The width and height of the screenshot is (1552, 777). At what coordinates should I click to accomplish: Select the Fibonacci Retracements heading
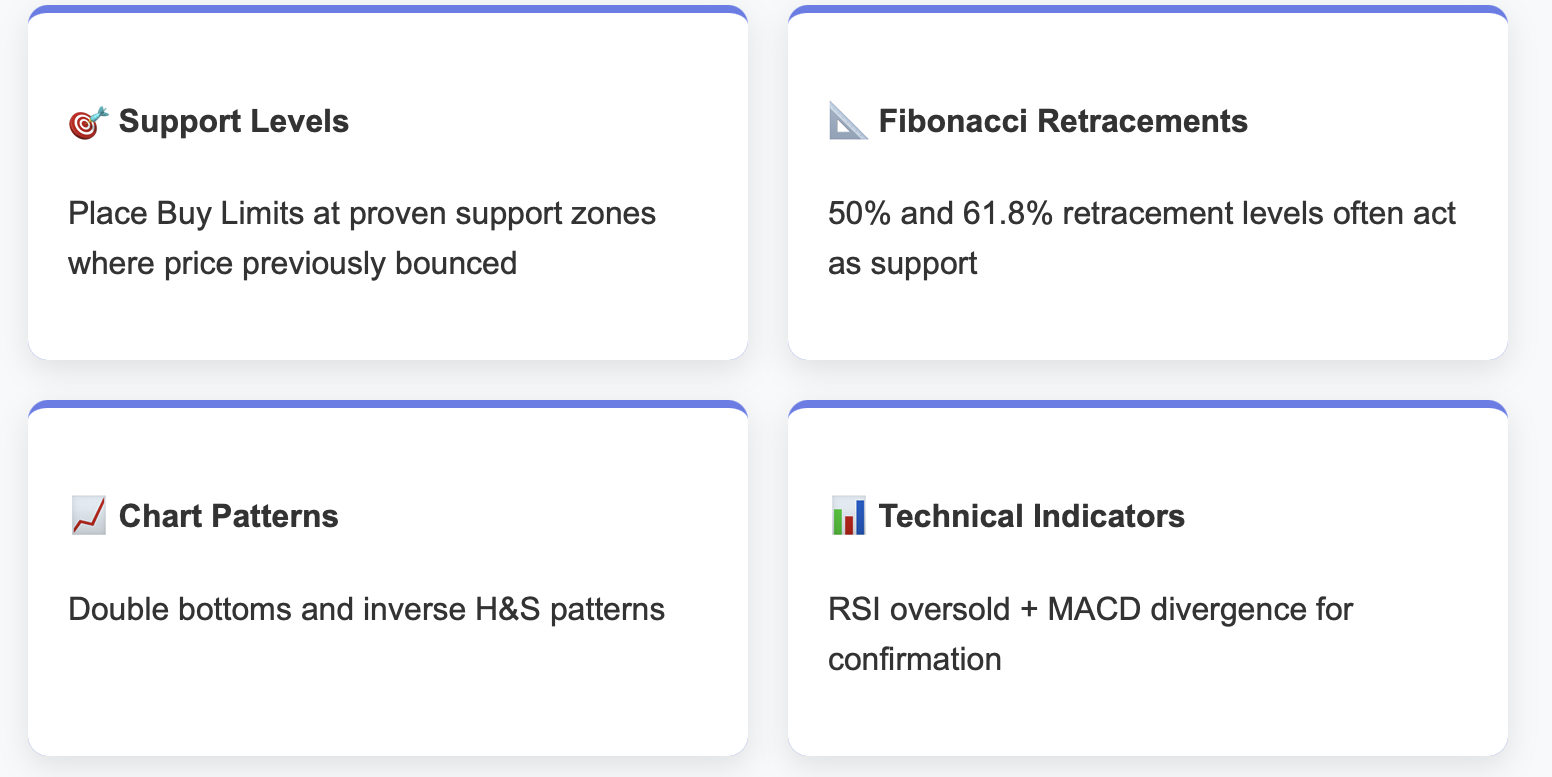coord(1063,122)
